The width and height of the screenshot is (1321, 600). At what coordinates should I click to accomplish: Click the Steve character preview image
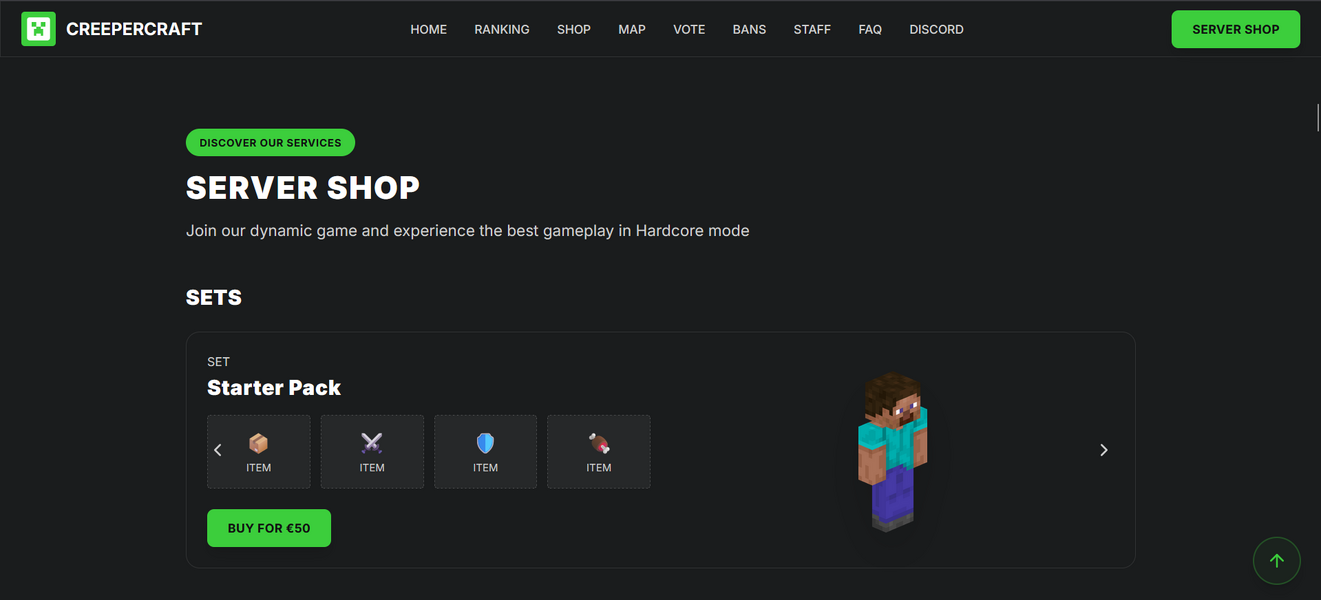pos(892,452)
